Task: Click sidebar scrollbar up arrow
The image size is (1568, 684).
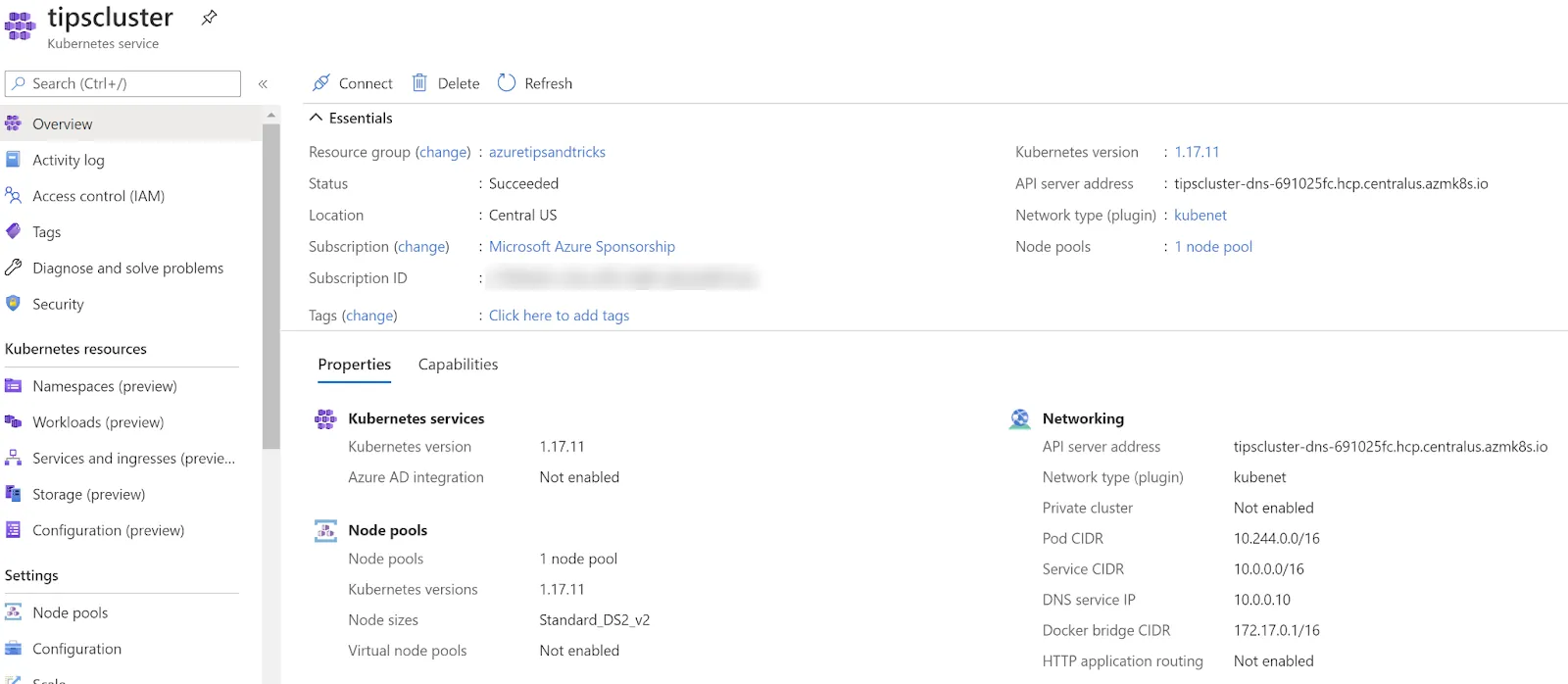Action: coord(271,116)
